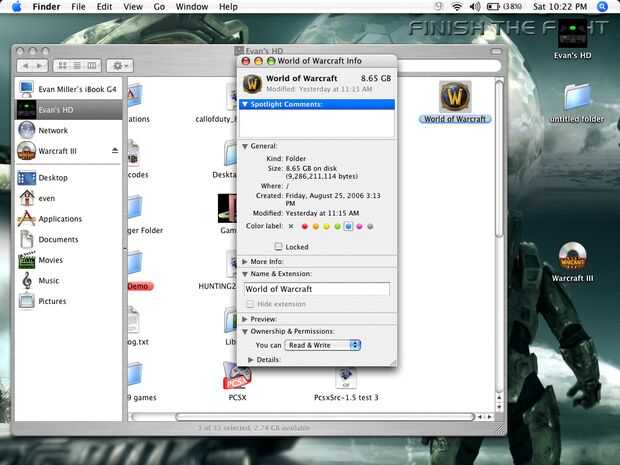
Task: Open Movies from sidebar
Action: [68, 260]
